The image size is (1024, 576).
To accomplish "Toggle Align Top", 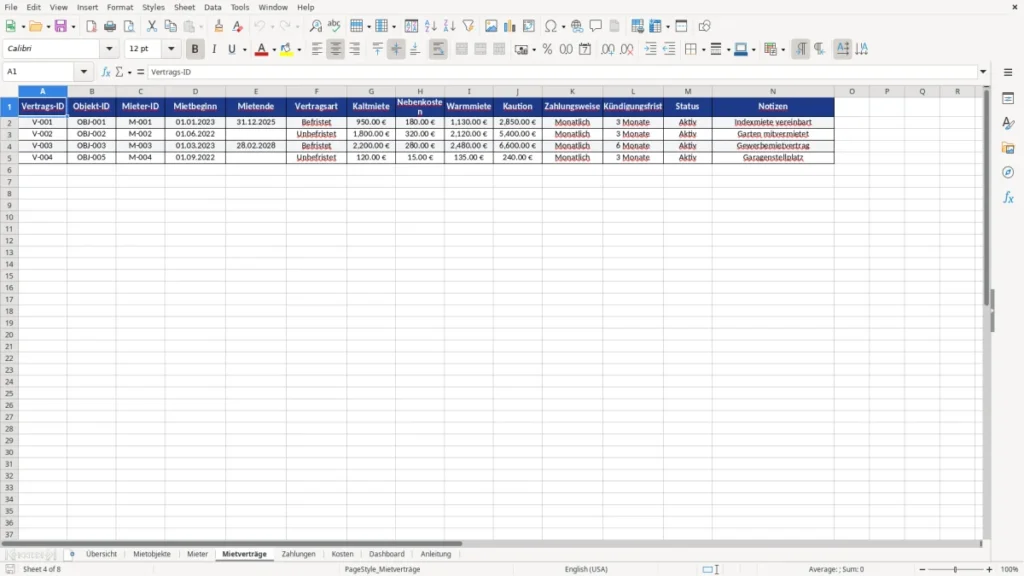I will pos(377,49).
